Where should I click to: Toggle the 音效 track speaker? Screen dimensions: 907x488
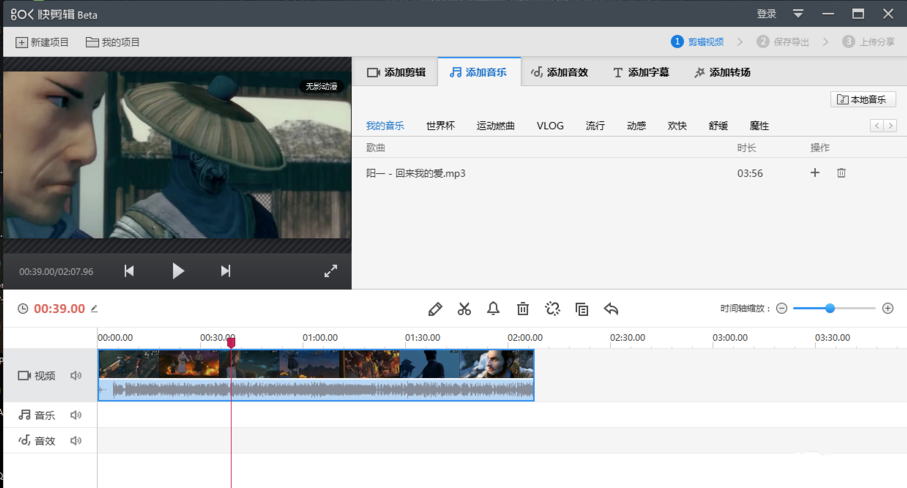click(x=76, y=441)
